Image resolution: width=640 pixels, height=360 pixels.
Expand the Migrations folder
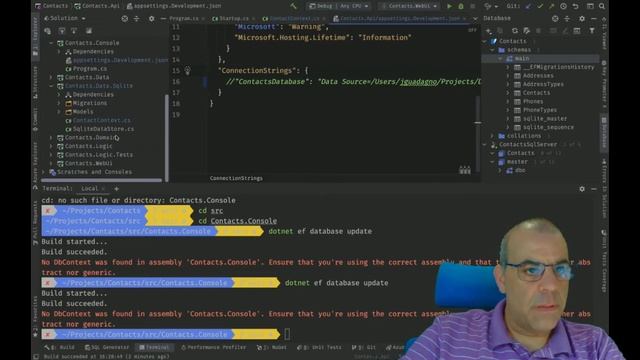click(x=59, y=103)
